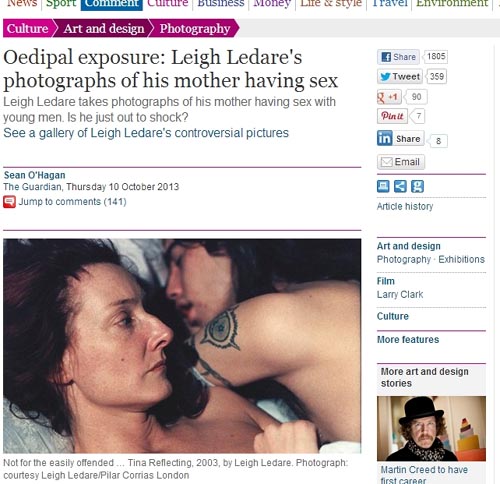Click the blue share icon
The width and height of the screenshot is (500, 484).
(x=400, y=186)
